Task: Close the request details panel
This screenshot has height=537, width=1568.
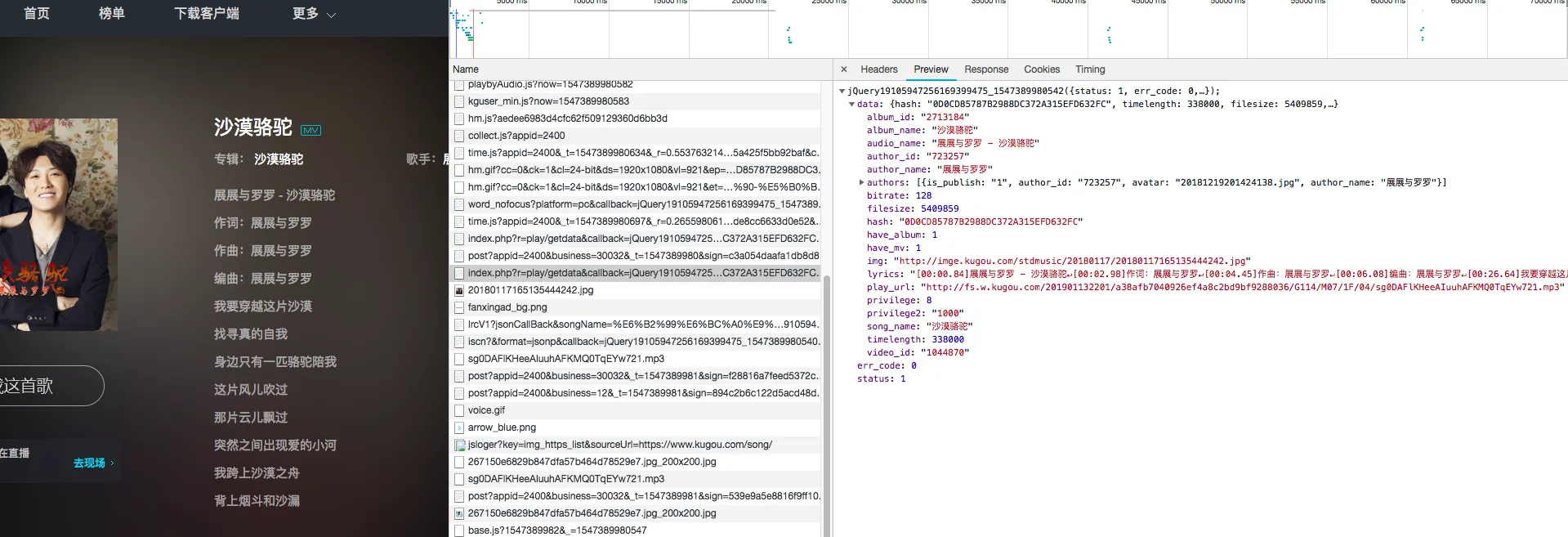Action: [x=844, y=69]
